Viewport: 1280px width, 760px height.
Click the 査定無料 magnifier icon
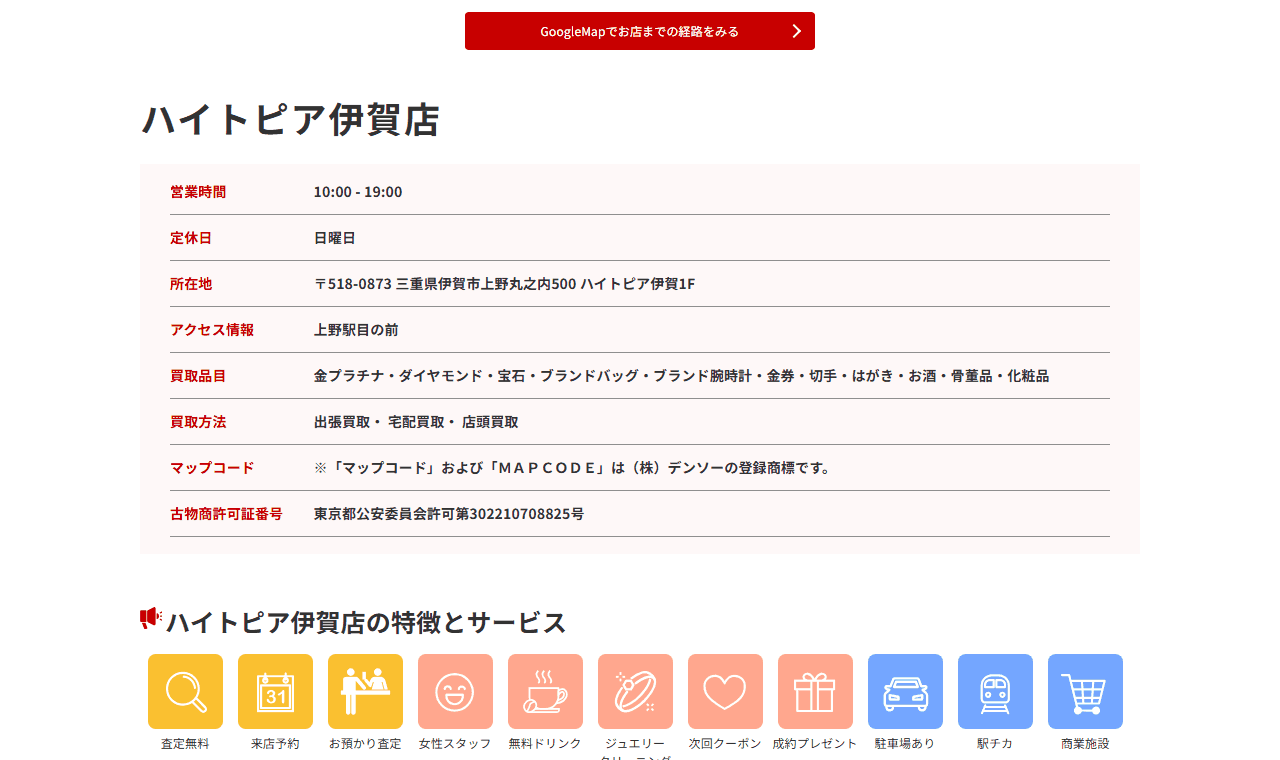coord(185,691)
